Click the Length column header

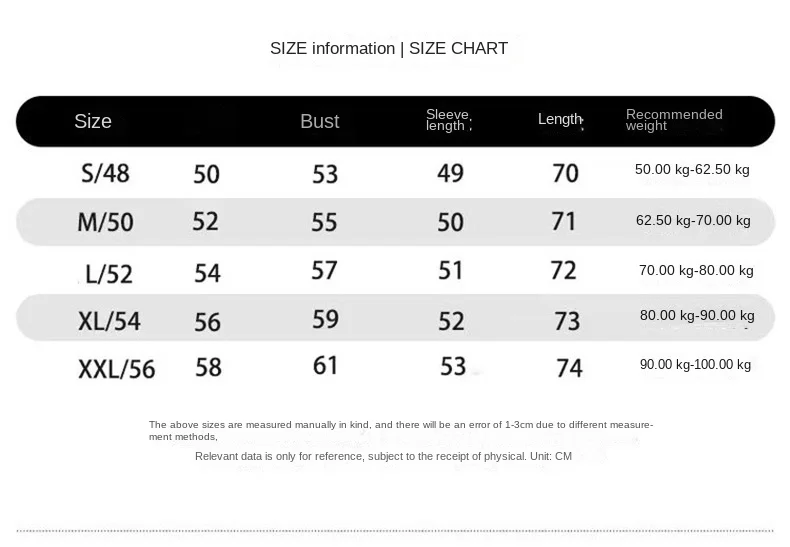point(560,120)
